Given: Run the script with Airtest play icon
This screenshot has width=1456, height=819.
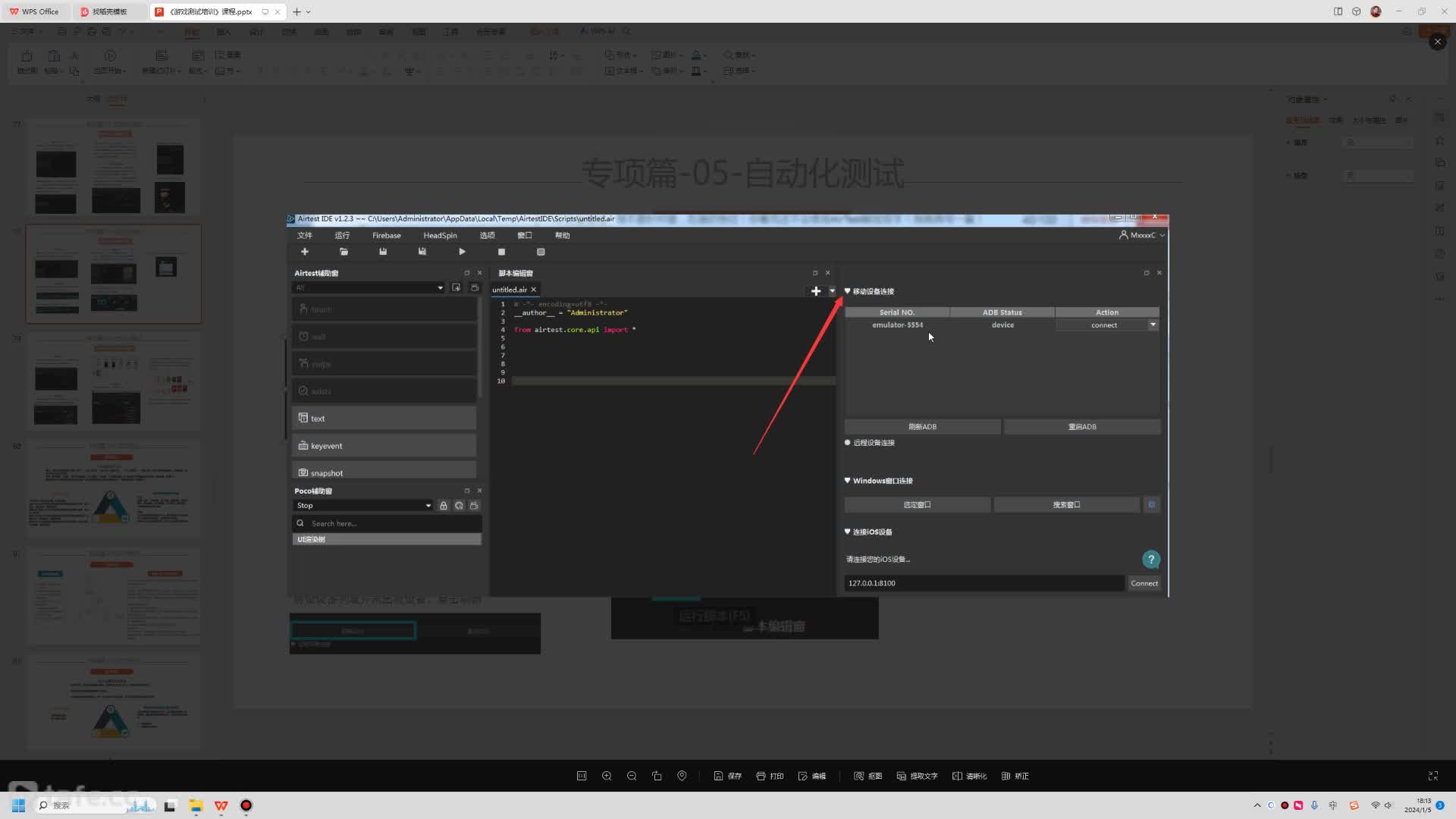Looking at the screenshot, I should [x=462, y=252].
